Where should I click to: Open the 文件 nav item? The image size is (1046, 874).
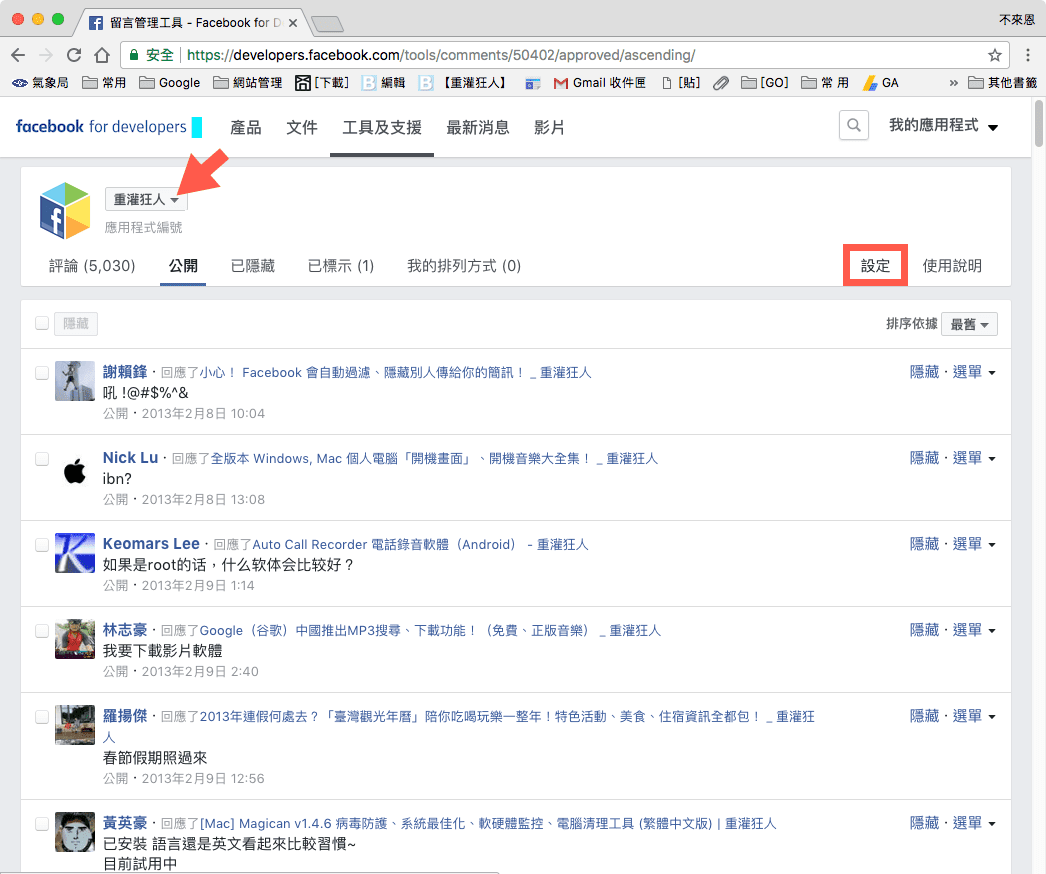[x=302, y=127]
